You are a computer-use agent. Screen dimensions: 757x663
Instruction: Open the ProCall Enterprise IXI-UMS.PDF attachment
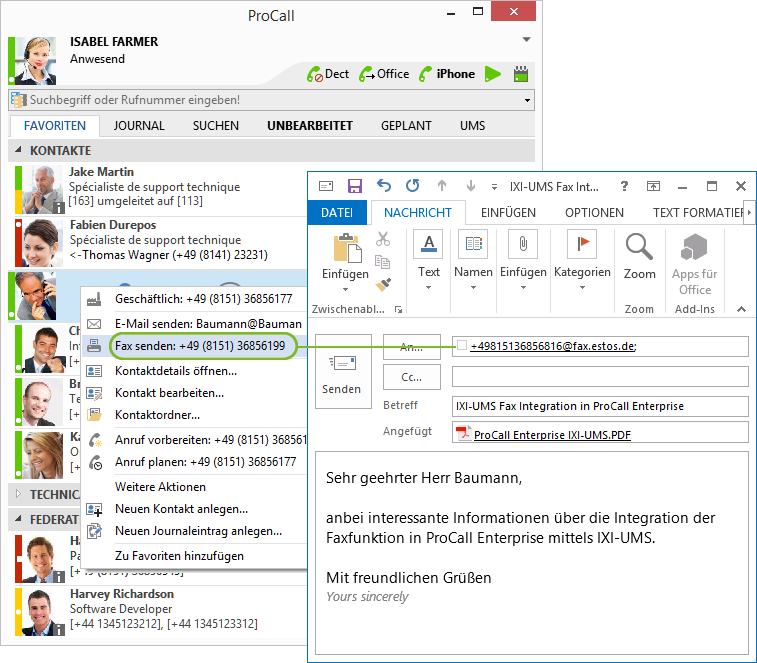[x=552, y=435]
